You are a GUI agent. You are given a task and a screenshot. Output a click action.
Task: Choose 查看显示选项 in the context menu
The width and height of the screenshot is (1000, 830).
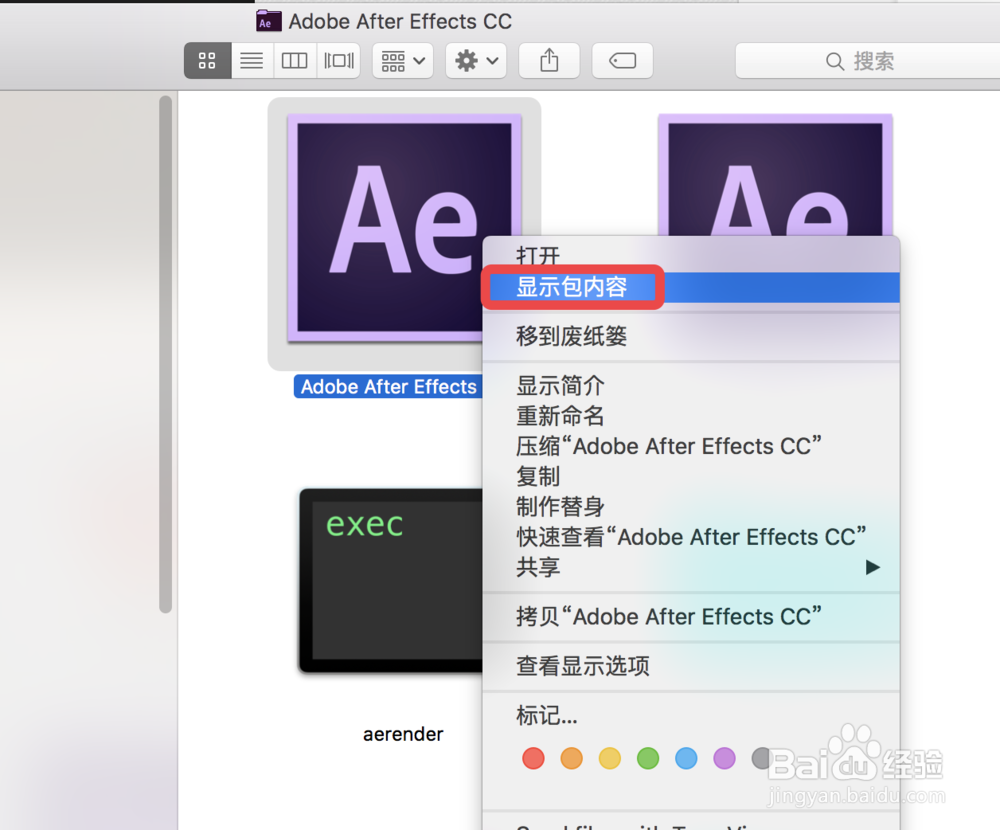click(x=691, y=666)
